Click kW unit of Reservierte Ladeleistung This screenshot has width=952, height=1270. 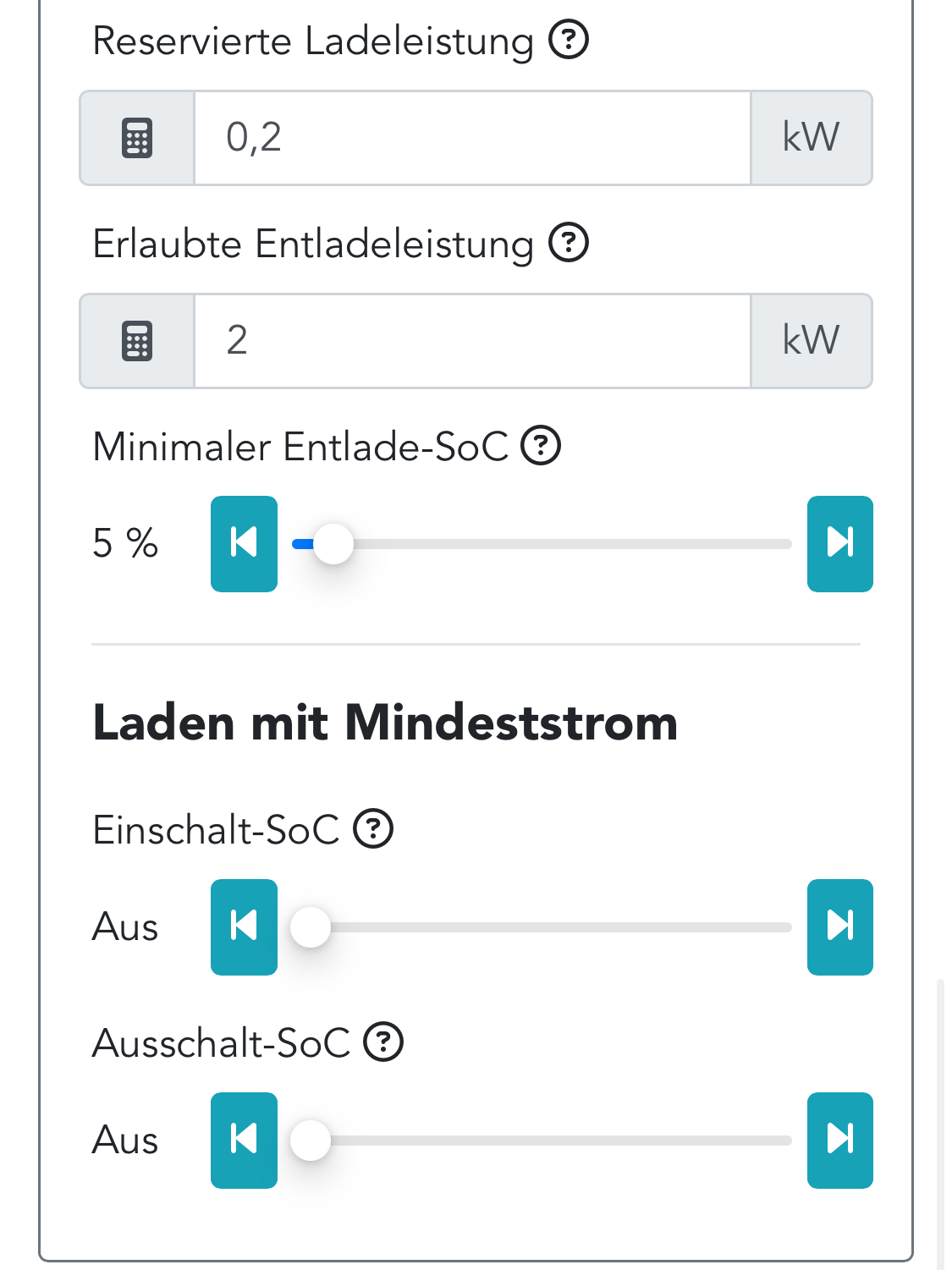(x=811, y=138)
